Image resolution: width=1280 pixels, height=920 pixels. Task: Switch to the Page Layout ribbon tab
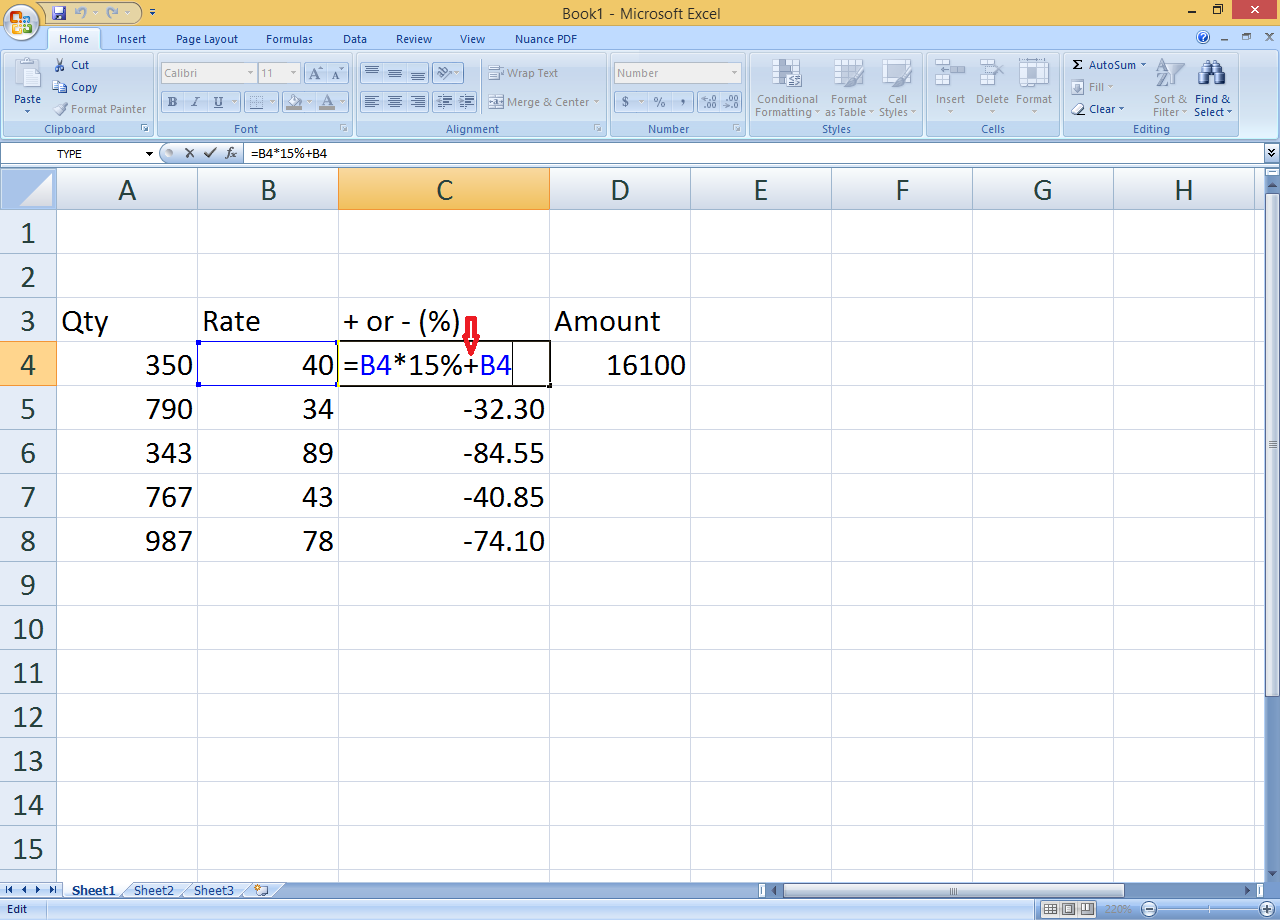(207, 39)
